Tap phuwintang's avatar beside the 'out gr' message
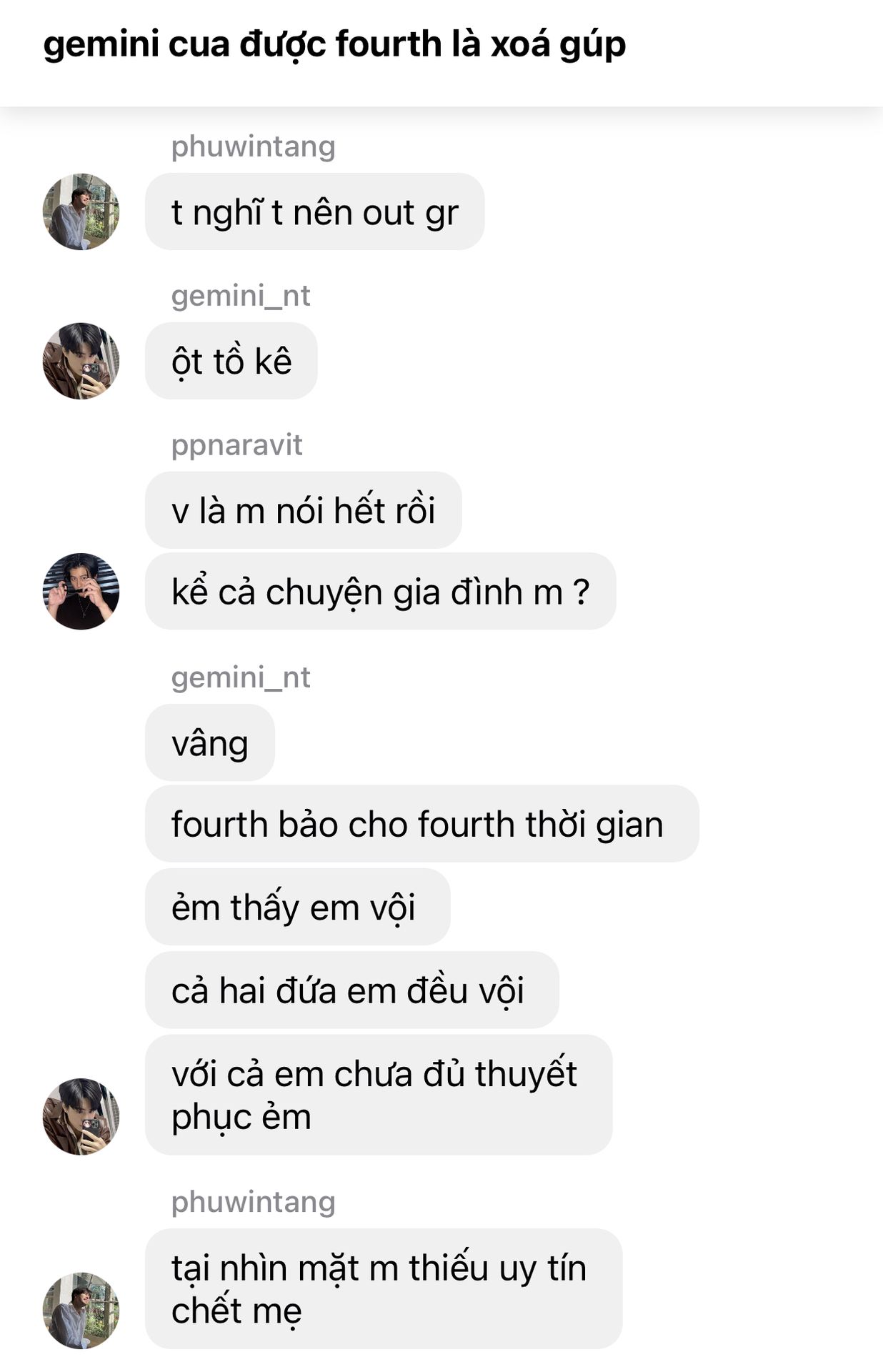This screenshot has height=1372, width=883. coord(81,212)
